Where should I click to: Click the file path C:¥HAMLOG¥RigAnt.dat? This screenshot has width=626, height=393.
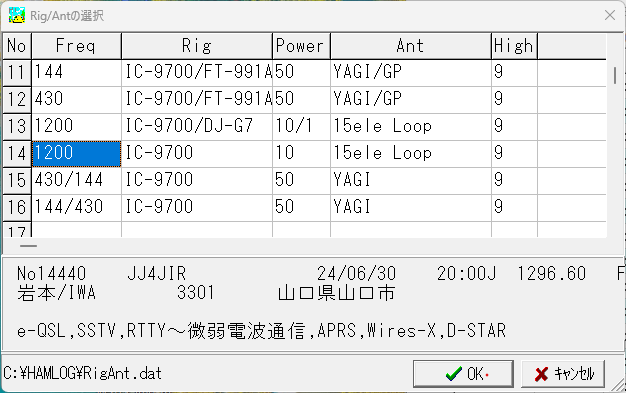(82, 373)
